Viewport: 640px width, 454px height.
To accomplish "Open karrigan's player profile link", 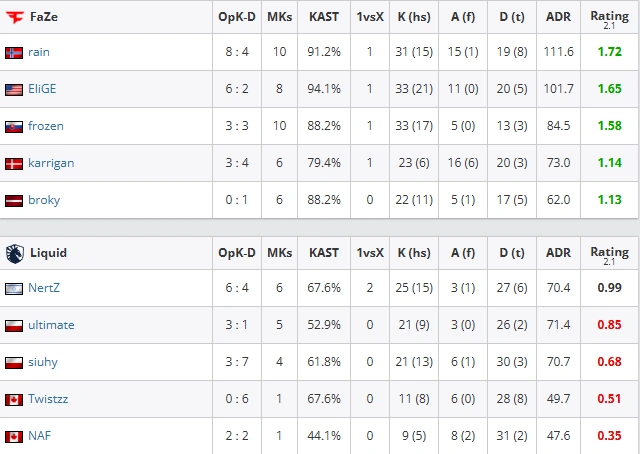I will (x=51, y=163).
